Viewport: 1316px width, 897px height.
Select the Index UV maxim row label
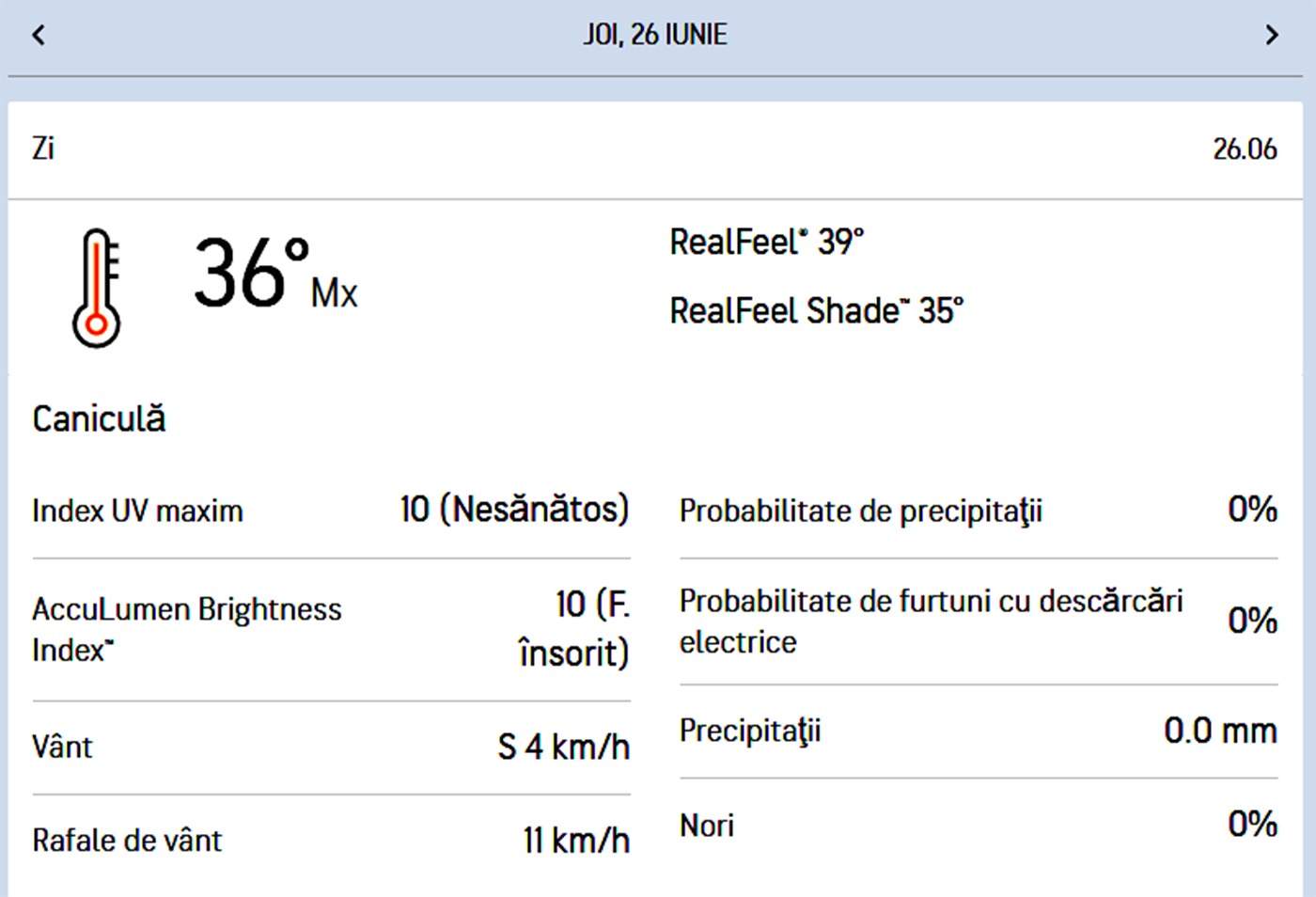[137, 511]
